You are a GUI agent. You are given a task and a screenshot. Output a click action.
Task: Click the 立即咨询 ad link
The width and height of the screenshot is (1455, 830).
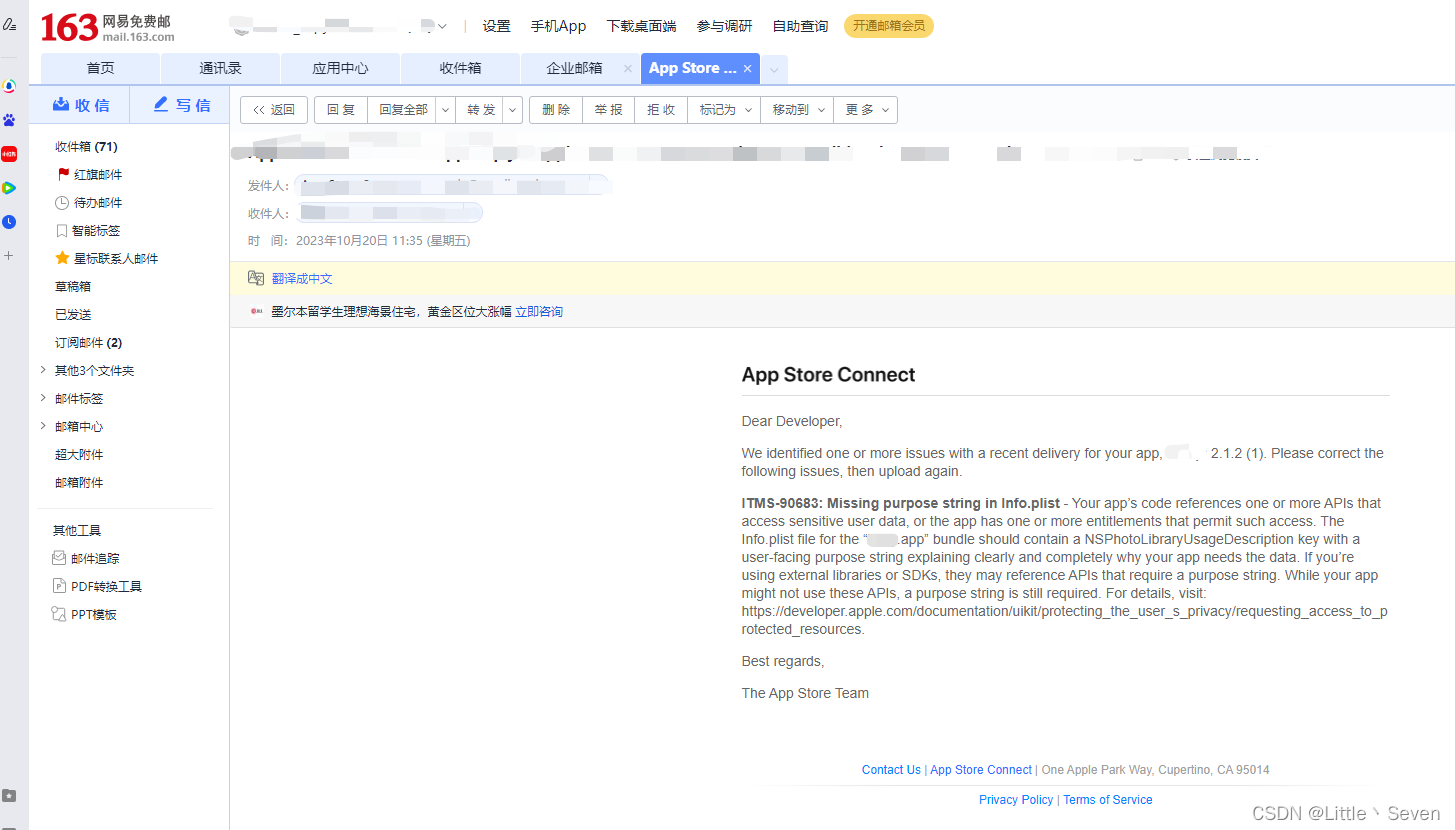tap(539, 312)
